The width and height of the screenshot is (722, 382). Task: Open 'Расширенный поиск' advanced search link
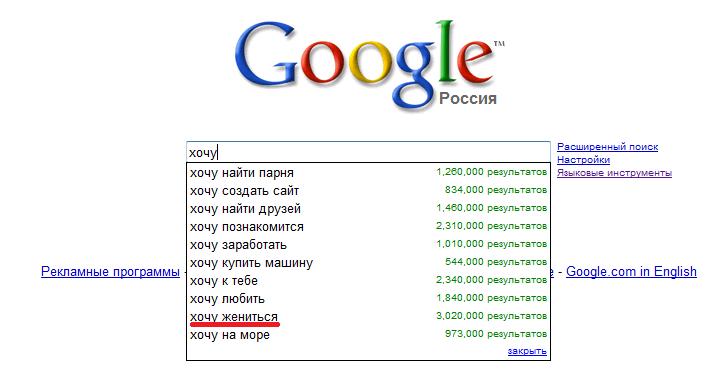click(607, 147)
